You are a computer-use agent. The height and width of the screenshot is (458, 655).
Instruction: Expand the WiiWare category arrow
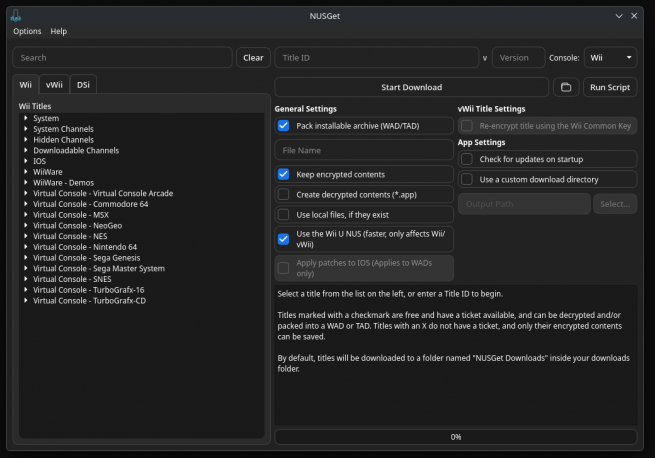[25, 172]
